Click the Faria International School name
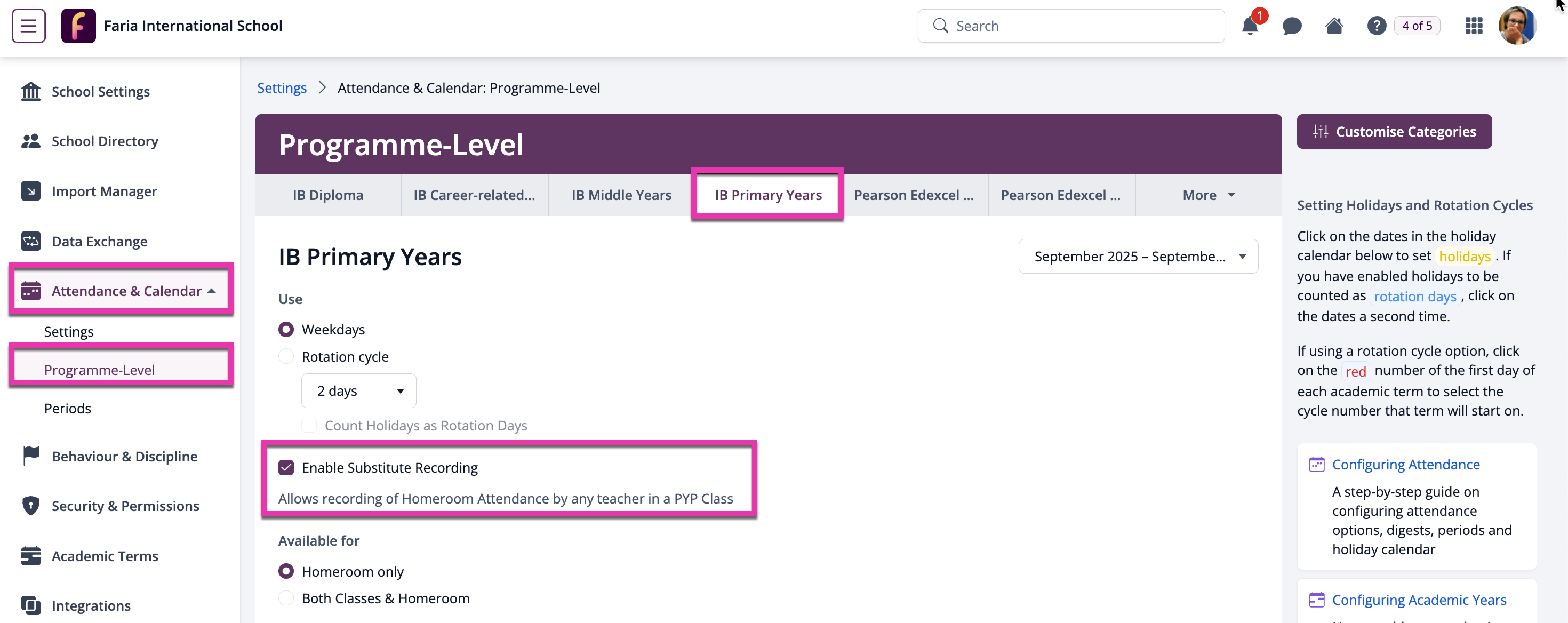The width and height of the screenshot is (1568, 623). (193, 26)
